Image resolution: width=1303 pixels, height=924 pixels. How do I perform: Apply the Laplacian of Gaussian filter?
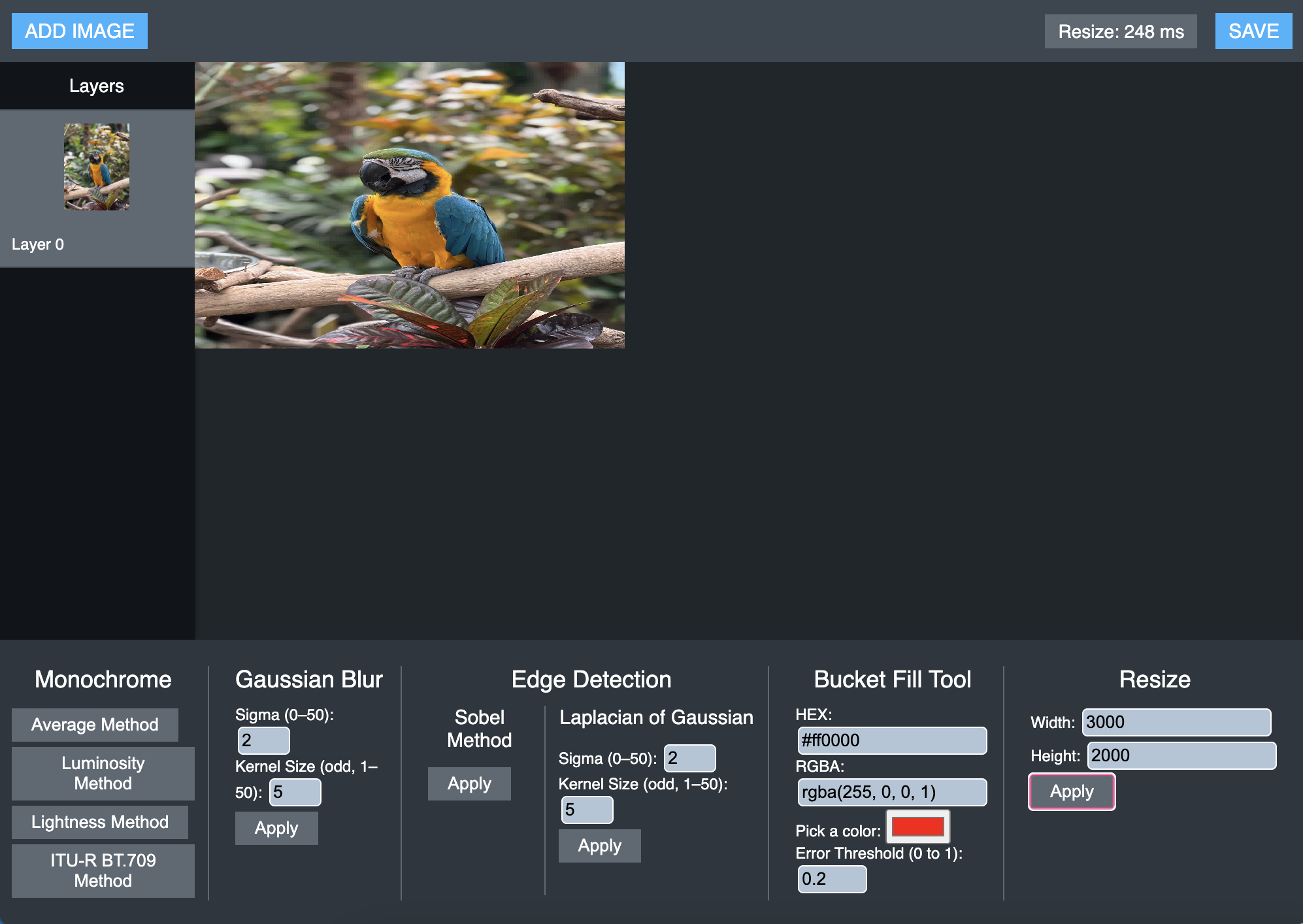point(599,846)
